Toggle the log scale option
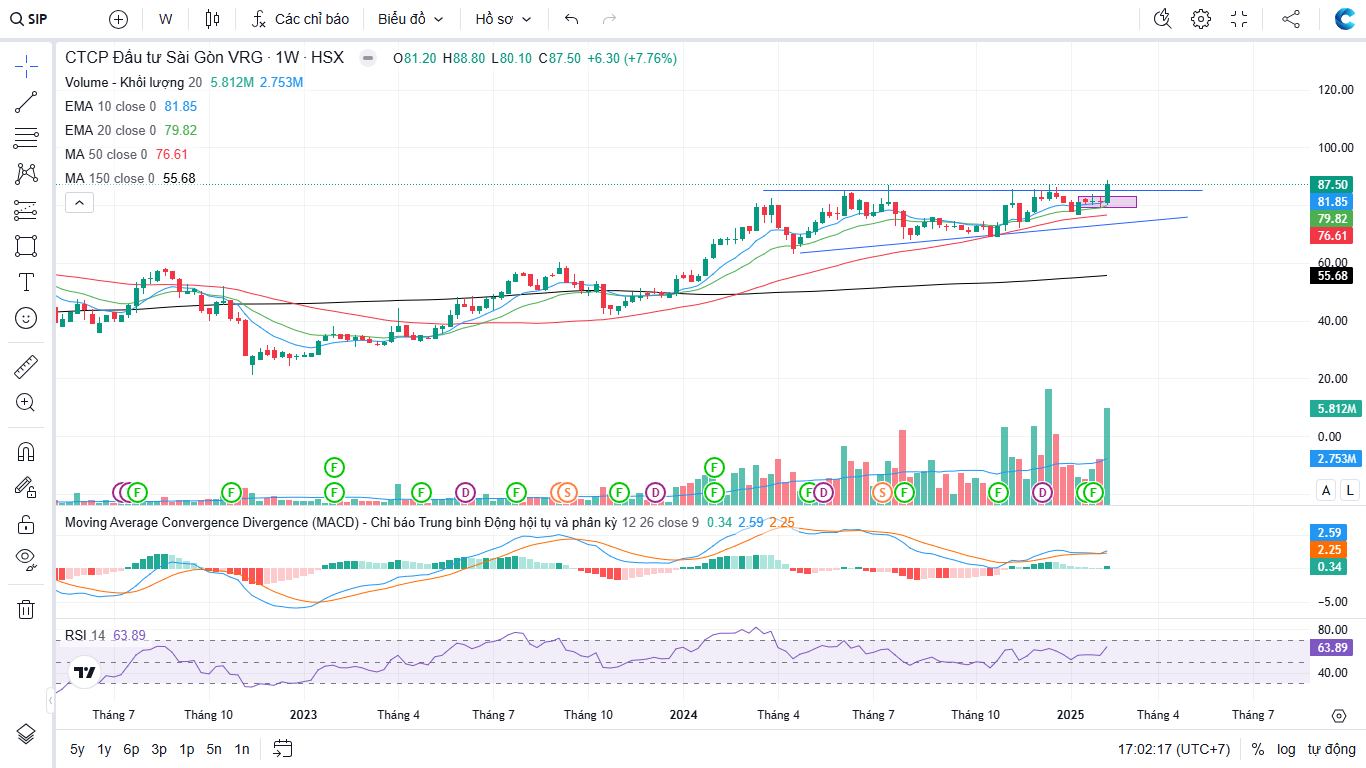The height and width of the screenshot is (768, 1366). [x=1286, y=749]
